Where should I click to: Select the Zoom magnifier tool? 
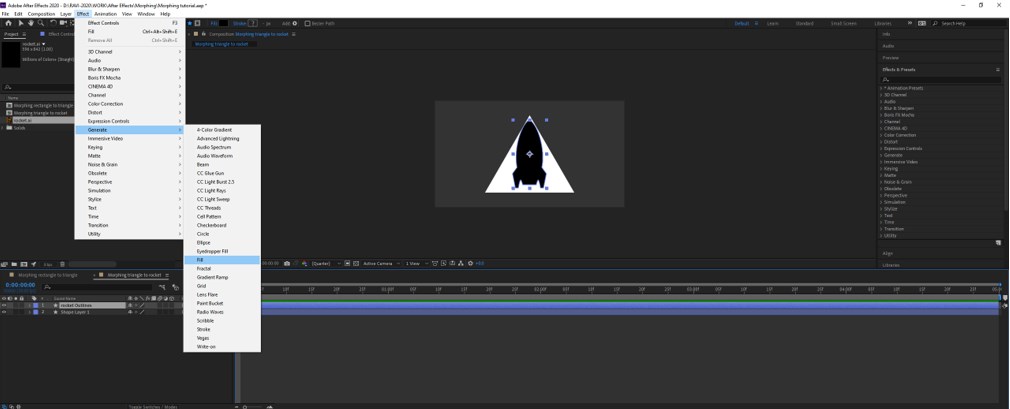[x=41, y=23]
